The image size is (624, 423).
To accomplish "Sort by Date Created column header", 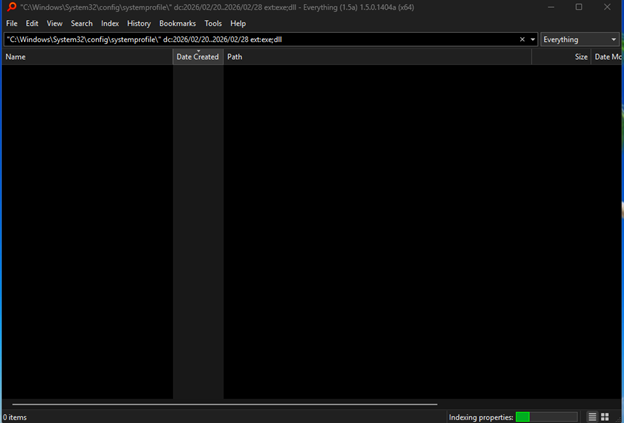I will [197, 57].
